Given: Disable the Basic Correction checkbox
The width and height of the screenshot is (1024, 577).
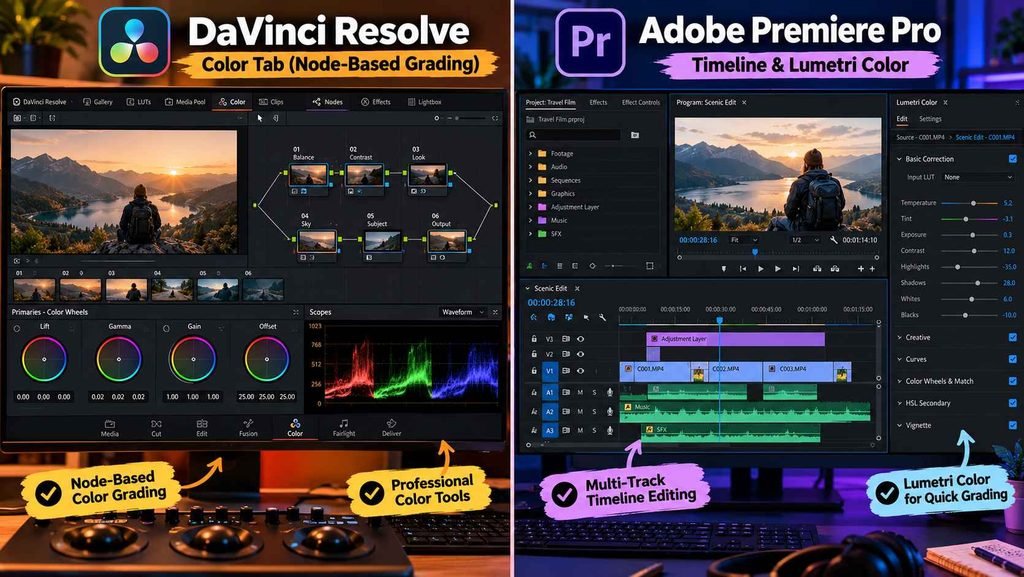Looking at the screenshot, I should coord(1012,159).
